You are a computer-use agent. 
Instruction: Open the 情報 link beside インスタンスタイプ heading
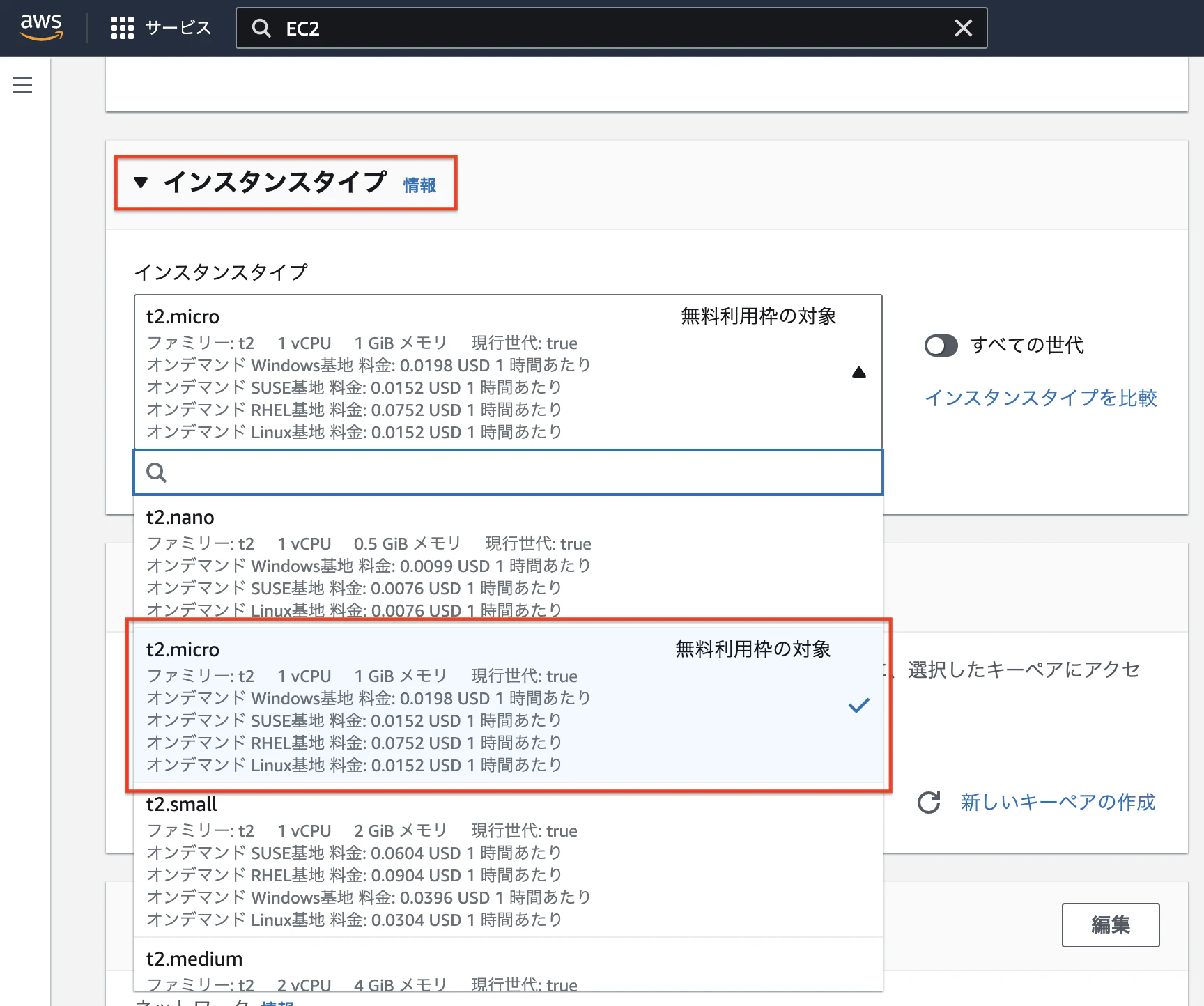coord(419,185)
